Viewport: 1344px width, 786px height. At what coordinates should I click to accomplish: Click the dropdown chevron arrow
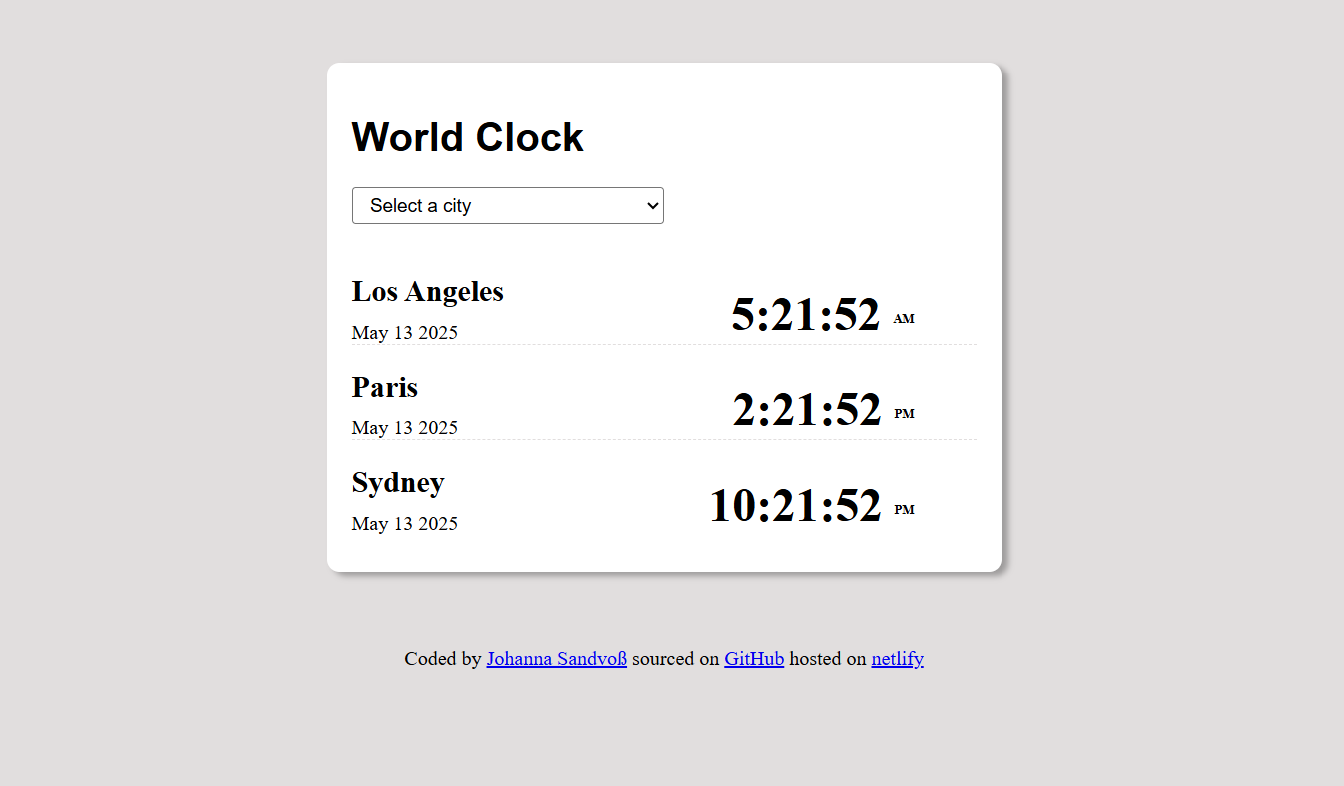(649, 205)
